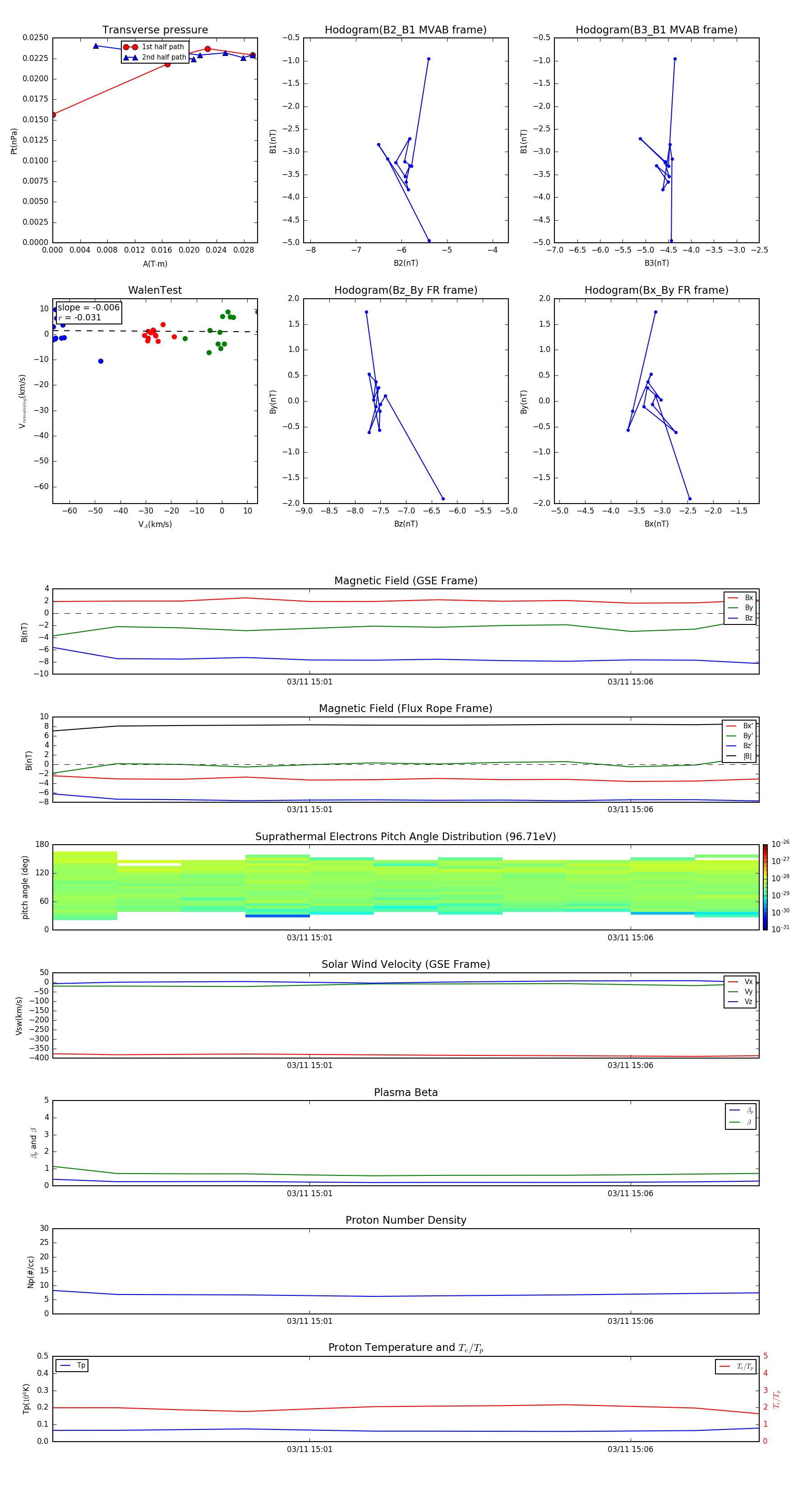
Task: Click '03/11 15:01' tick under GSE magnetic field
Action: 310,682
